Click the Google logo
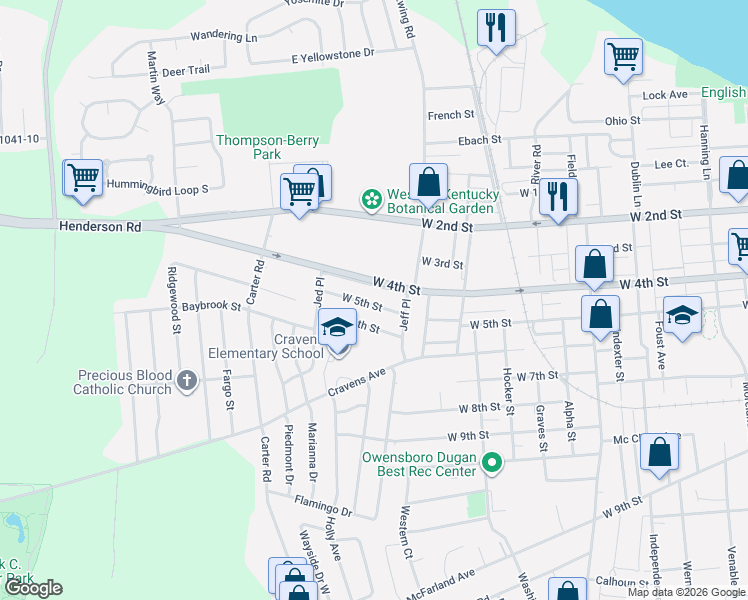This screenshot has height=600, width=748. point(33,589)
